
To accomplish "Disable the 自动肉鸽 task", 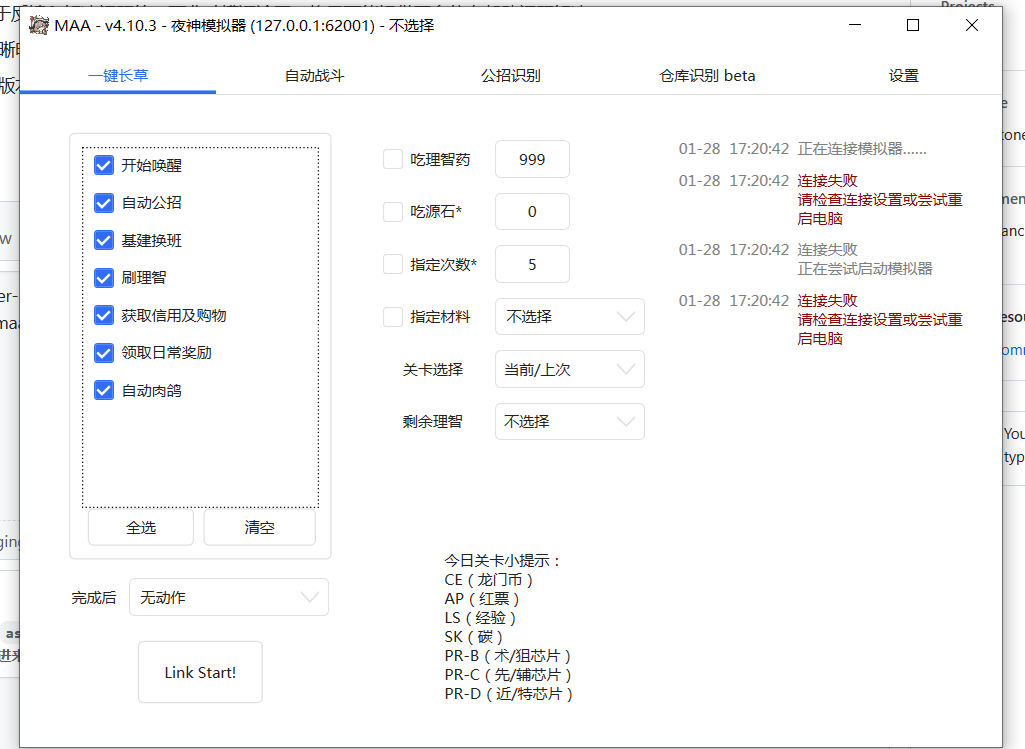I will pyautogui.click(x=104, y=391).
